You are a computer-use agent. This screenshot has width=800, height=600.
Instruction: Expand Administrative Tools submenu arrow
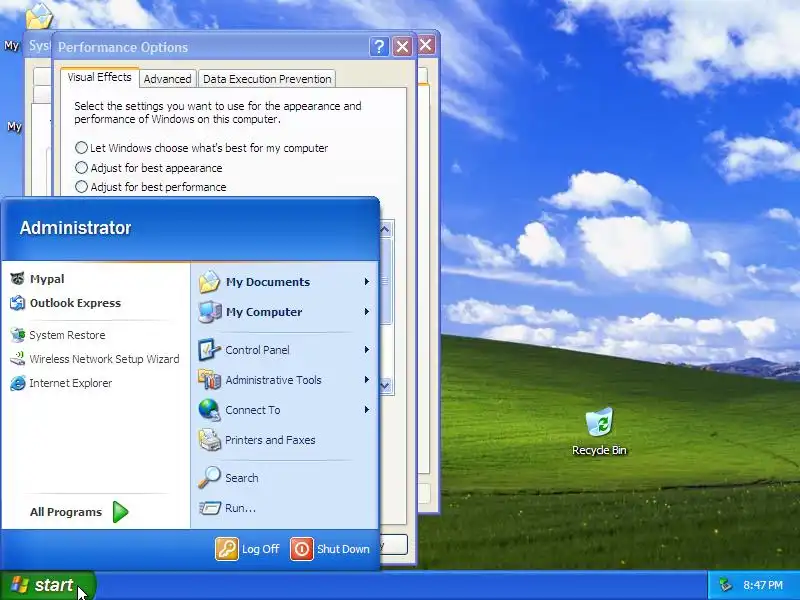[x=366, y=380]
